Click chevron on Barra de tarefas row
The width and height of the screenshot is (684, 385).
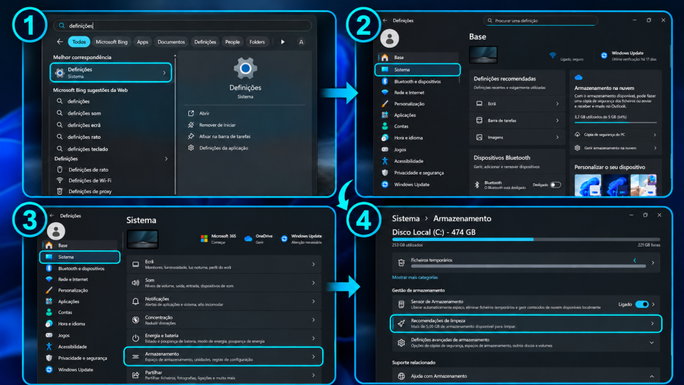[557, 120]
